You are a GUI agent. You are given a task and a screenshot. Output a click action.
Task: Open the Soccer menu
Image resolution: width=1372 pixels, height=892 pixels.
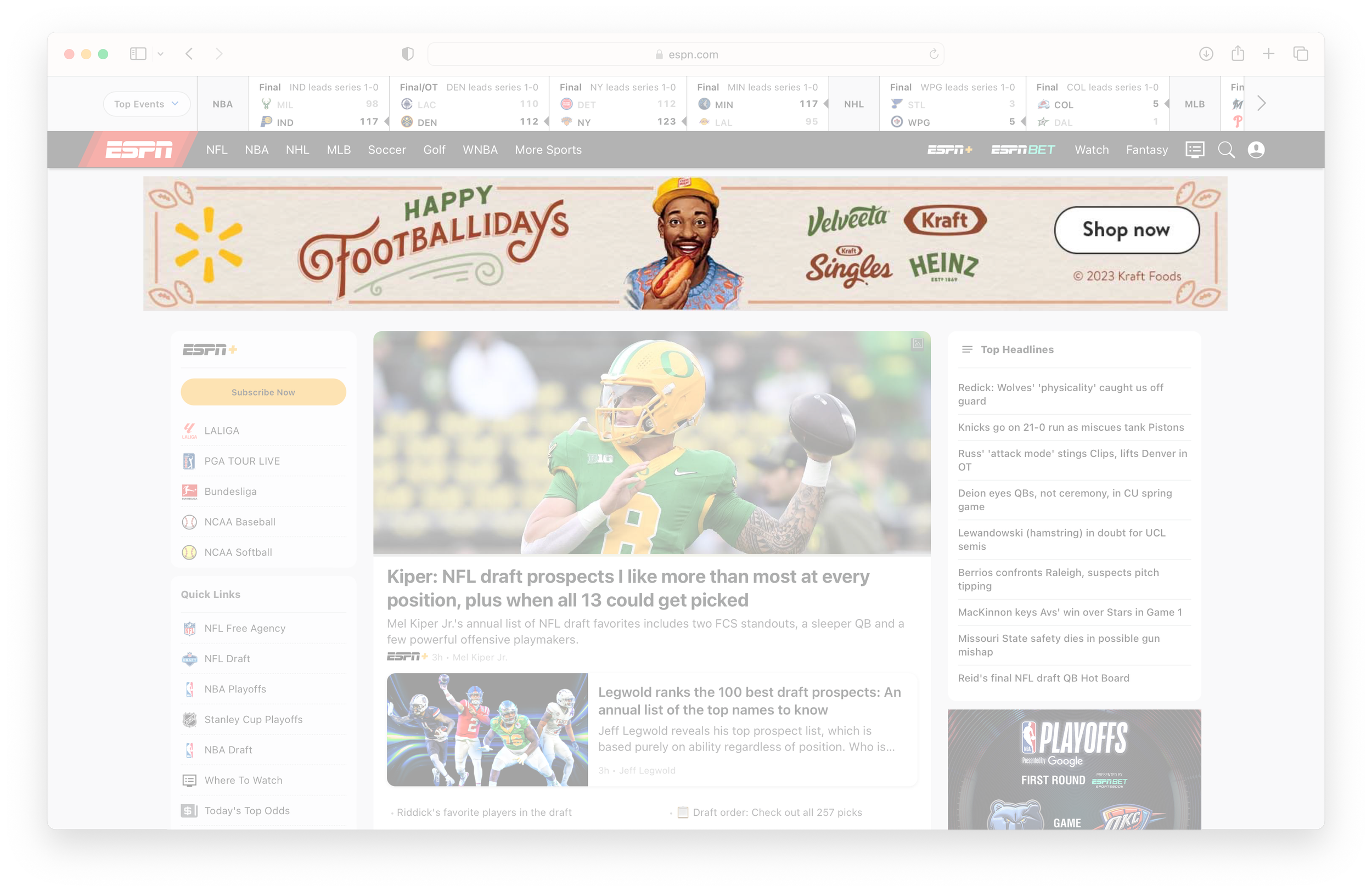[x=387, y=150]
